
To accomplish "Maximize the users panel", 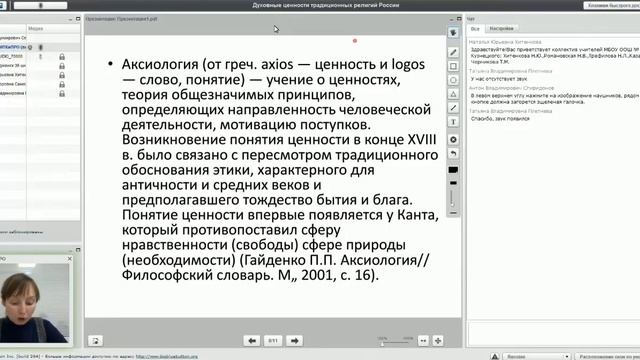I will pyautogui.click(x=78, y=19).
